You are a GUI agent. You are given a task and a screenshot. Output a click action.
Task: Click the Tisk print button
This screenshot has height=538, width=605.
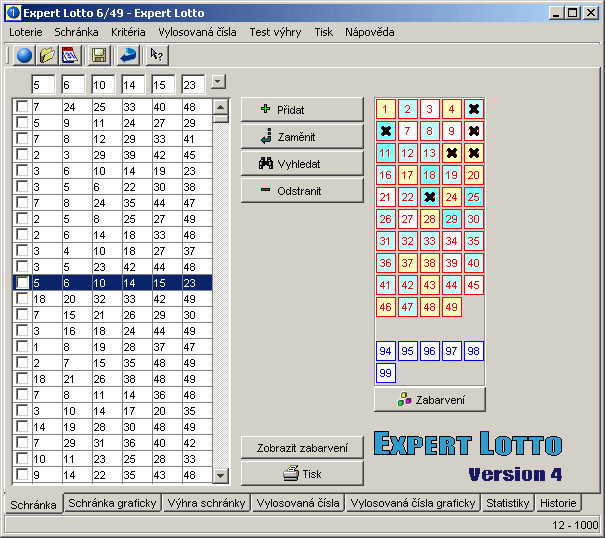[x=302, y=474]
